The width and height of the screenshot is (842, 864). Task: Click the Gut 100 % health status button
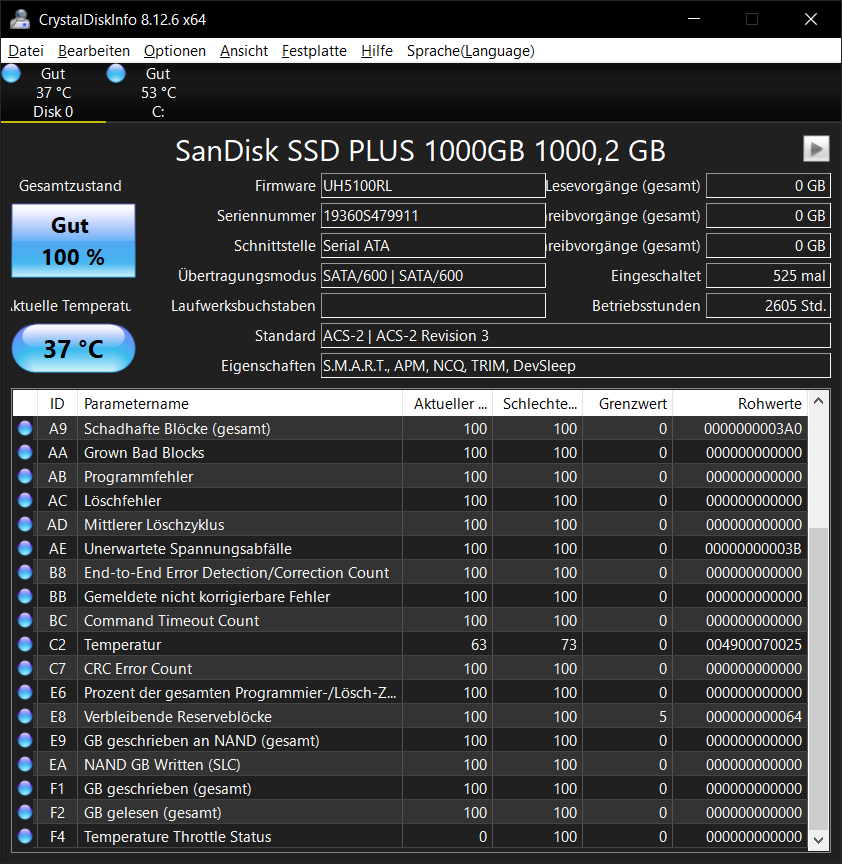click(73, 241)
